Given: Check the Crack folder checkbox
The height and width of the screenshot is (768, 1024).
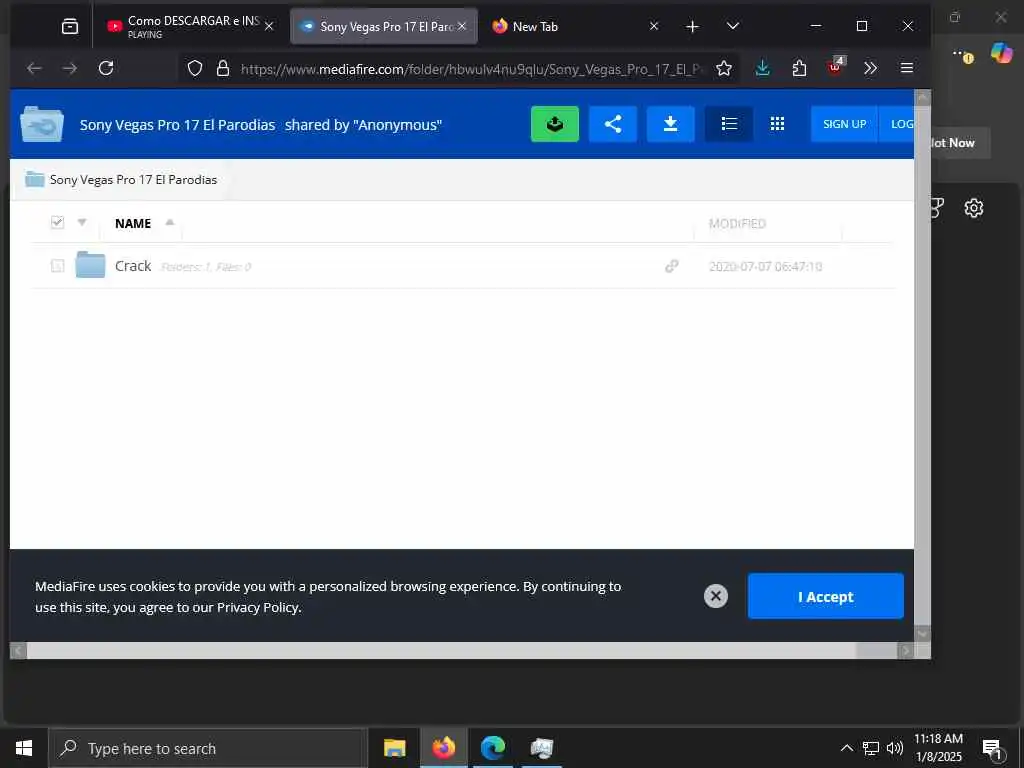Looking at the screenshot, I should (x=57, y=266).
